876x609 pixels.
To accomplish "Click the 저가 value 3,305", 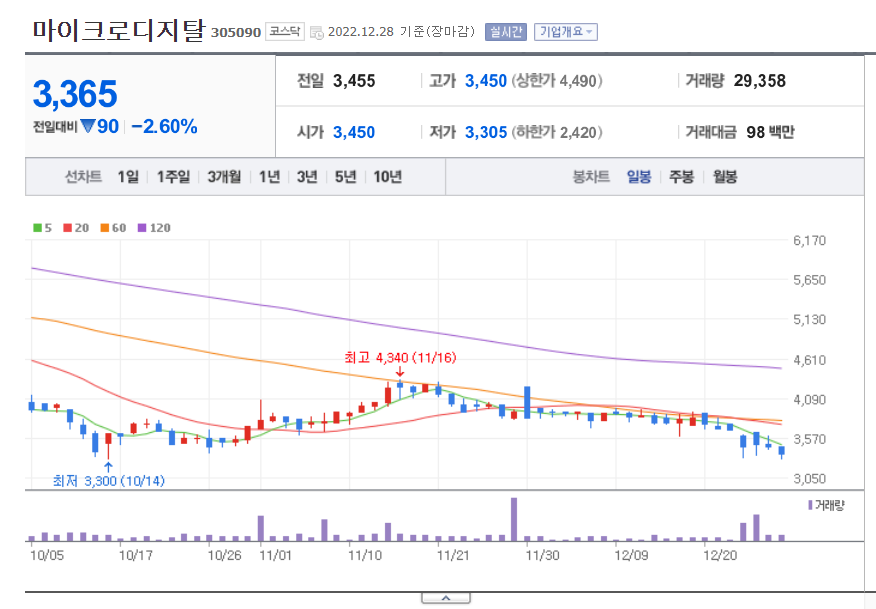I will pos(486,132).
